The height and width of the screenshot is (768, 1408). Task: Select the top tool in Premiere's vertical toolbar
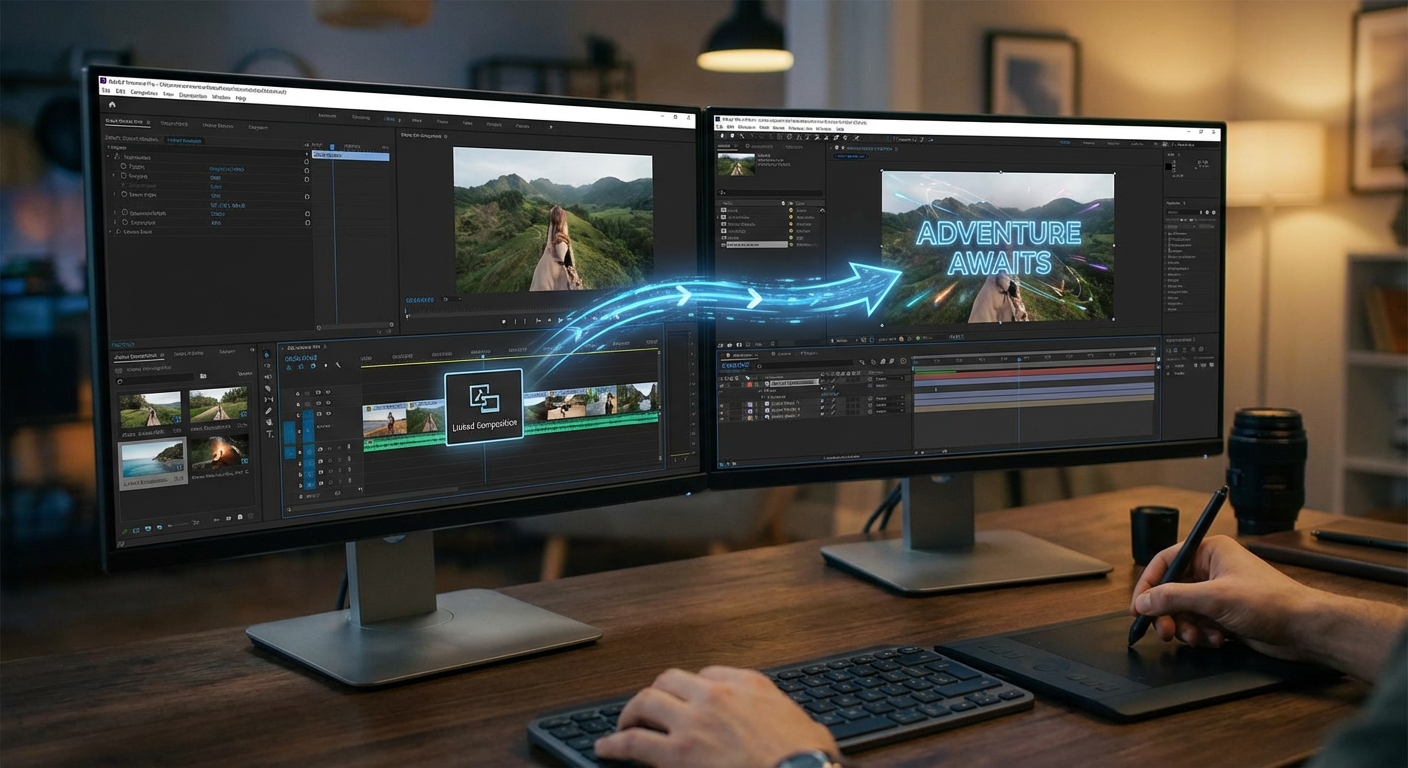pos(266,354)
